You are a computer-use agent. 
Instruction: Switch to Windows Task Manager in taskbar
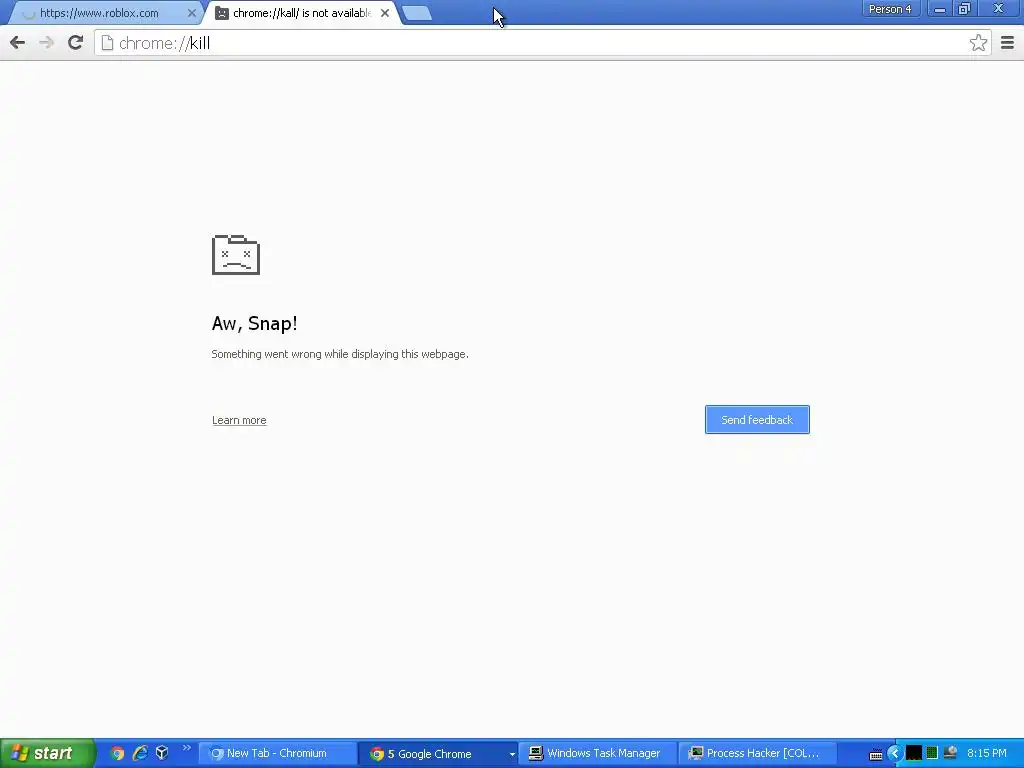(597, 754)
